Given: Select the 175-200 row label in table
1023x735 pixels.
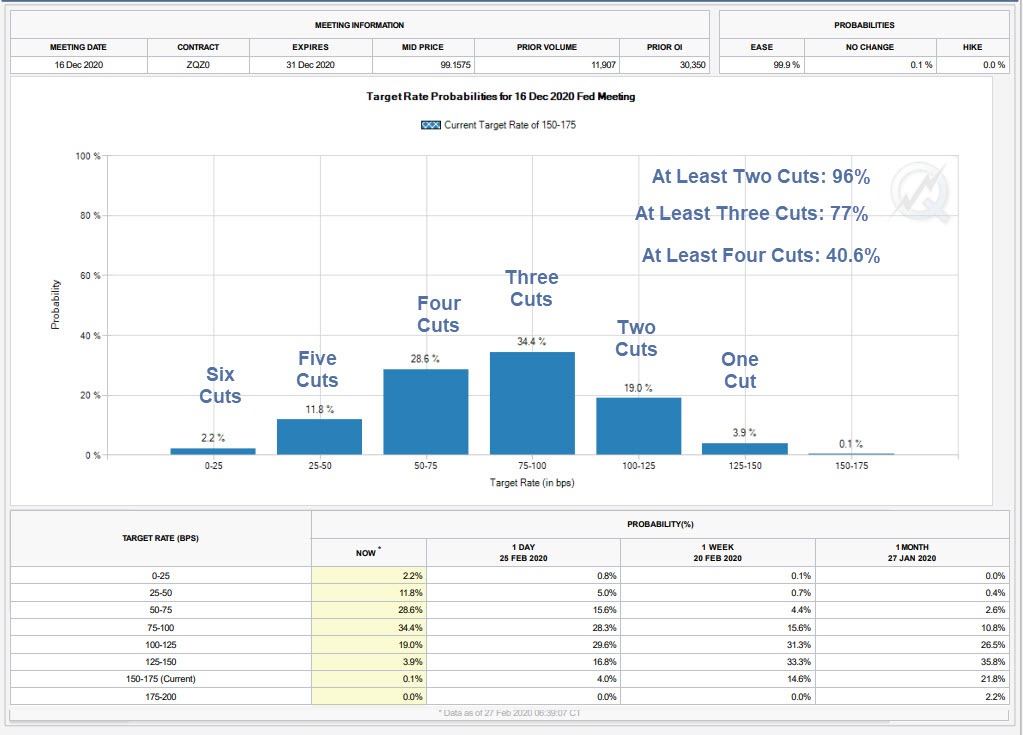Looking at the screenshot, I should click(x=160, y=696).
